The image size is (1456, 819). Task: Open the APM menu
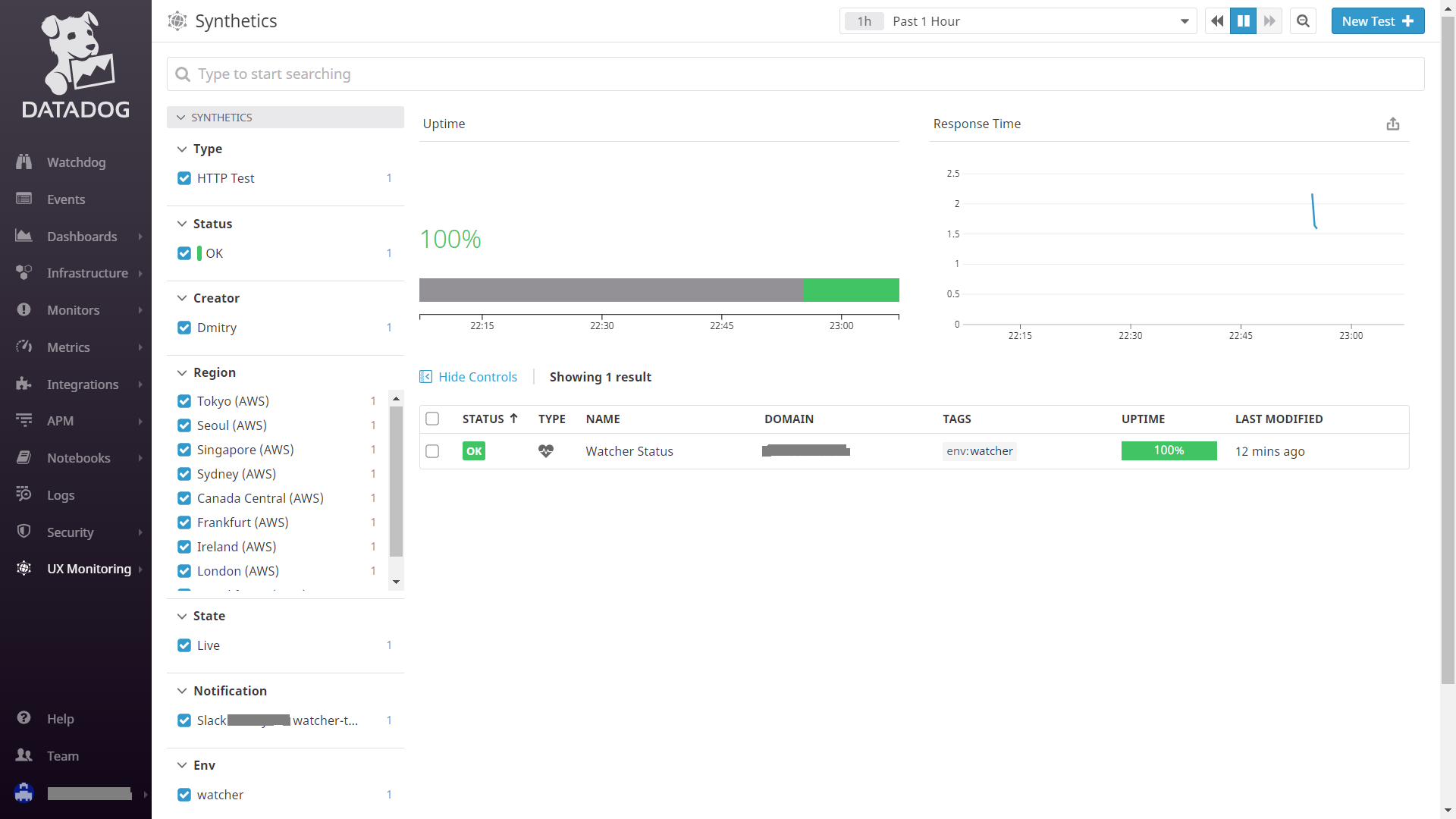point(76,420)
